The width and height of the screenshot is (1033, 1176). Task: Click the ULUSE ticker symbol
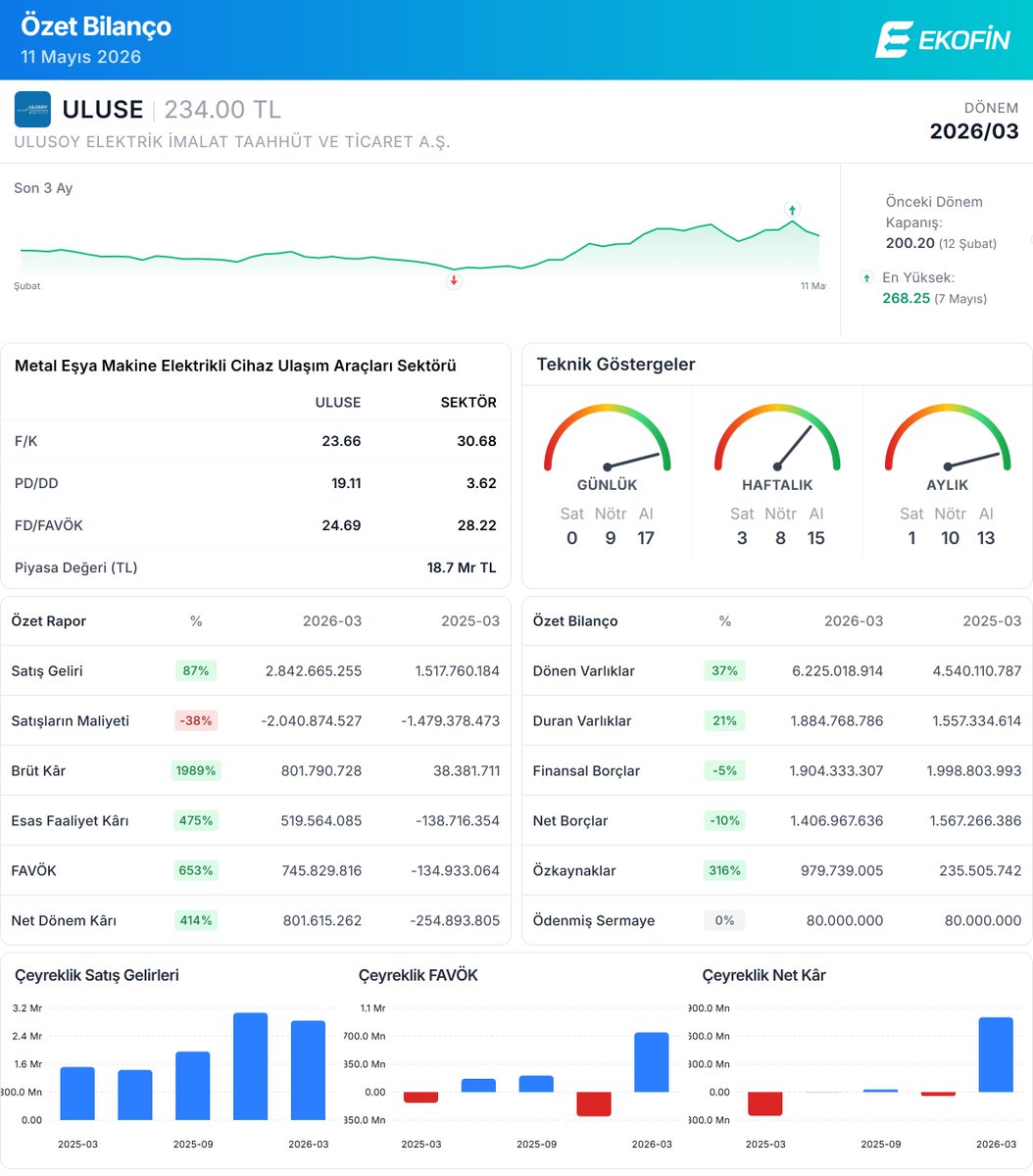click(103, 110)
